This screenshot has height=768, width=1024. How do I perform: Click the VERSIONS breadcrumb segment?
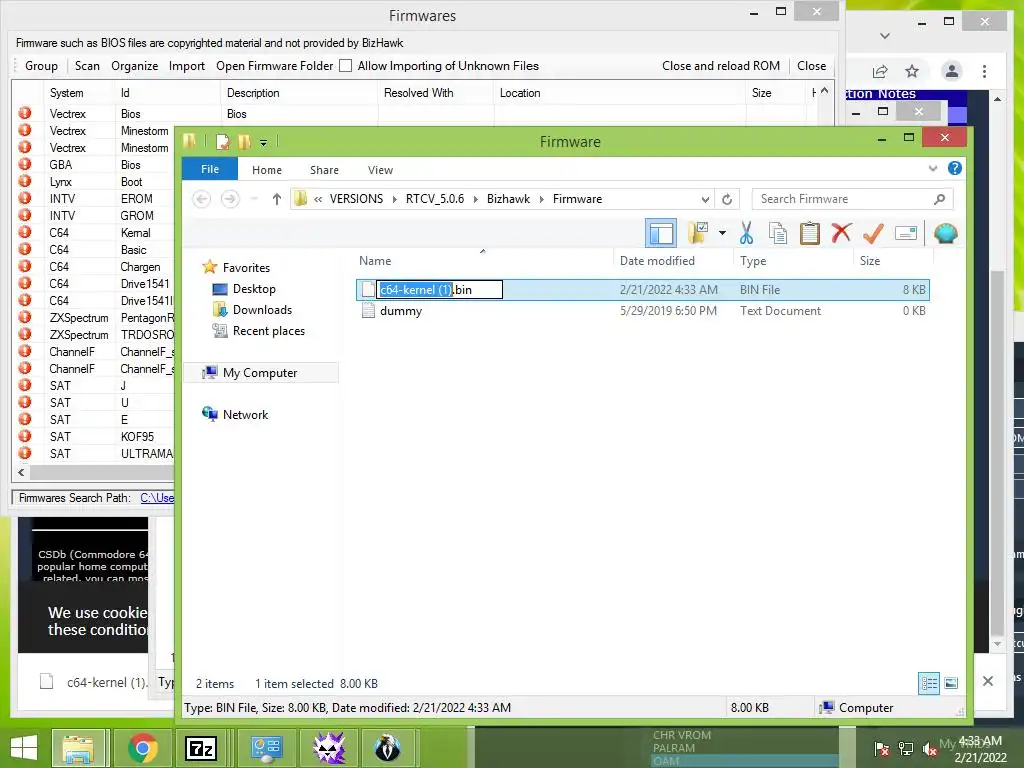pos(356,199)
